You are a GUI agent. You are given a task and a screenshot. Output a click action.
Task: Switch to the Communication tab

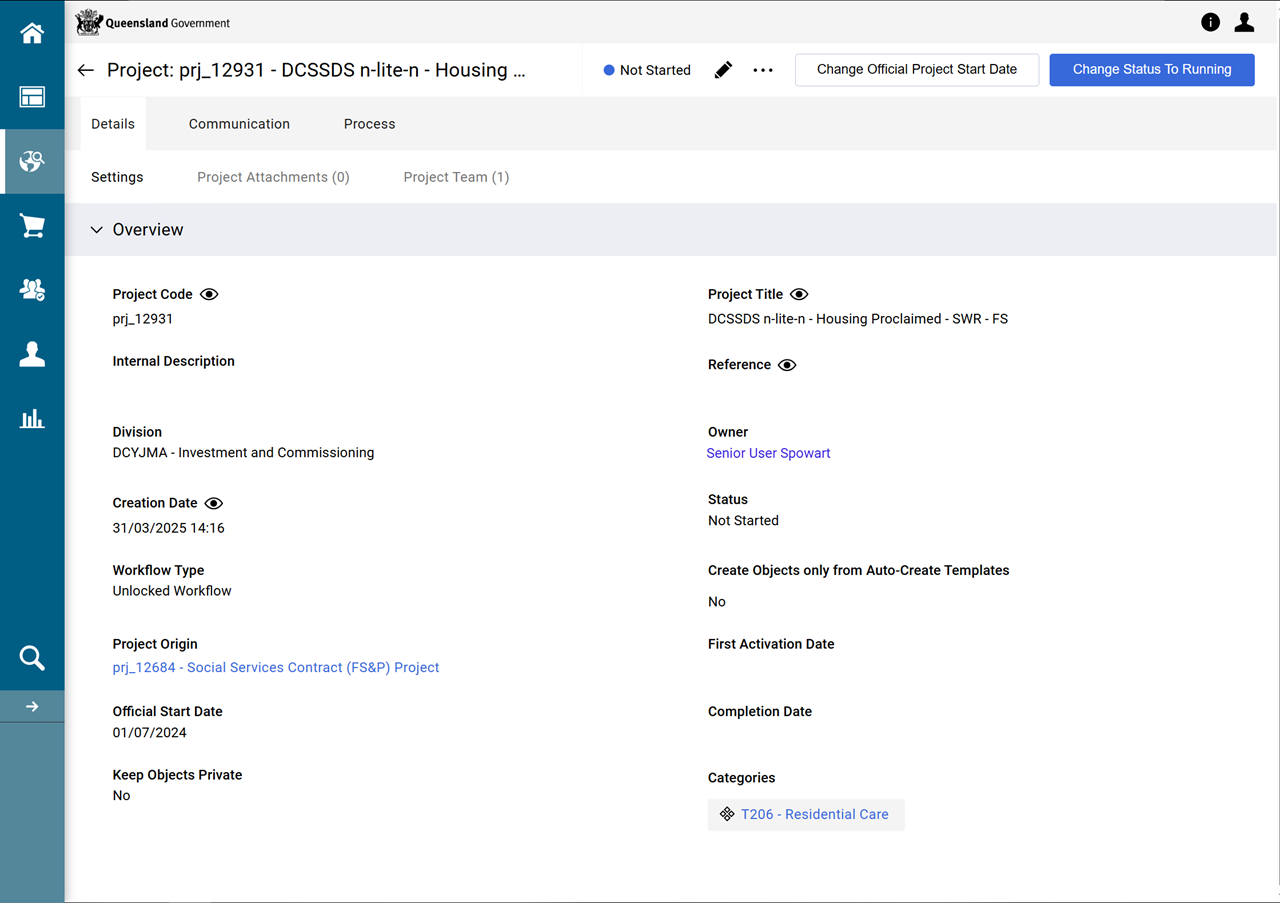(239, 124)
